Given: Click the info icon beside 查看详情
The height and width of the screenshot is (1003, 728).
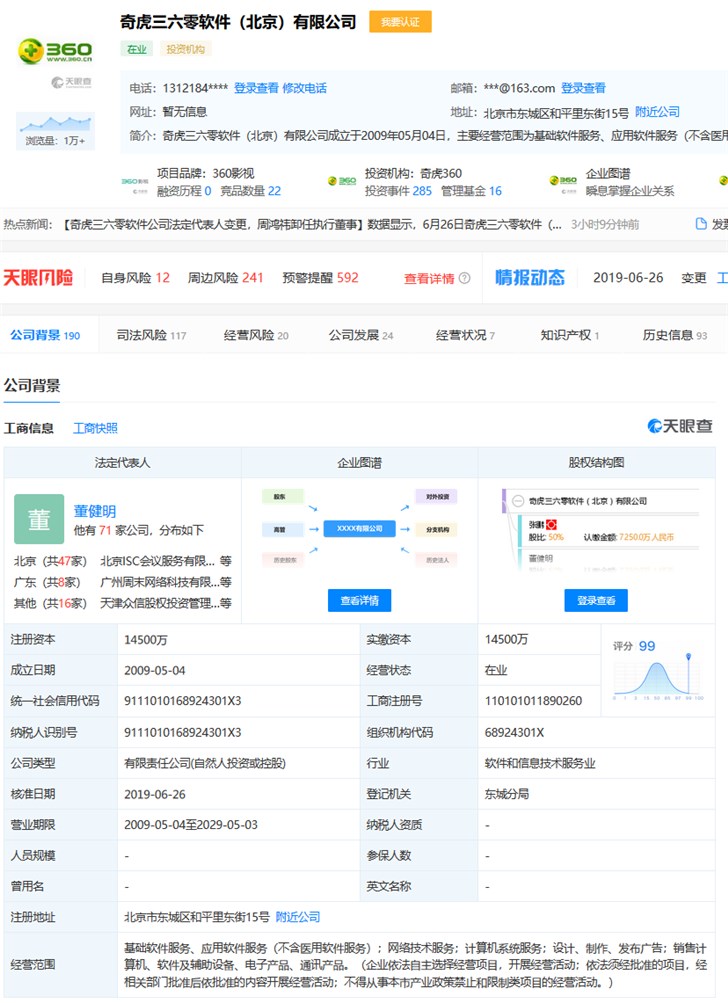Looking at the screenshot, I should point(464,278).
